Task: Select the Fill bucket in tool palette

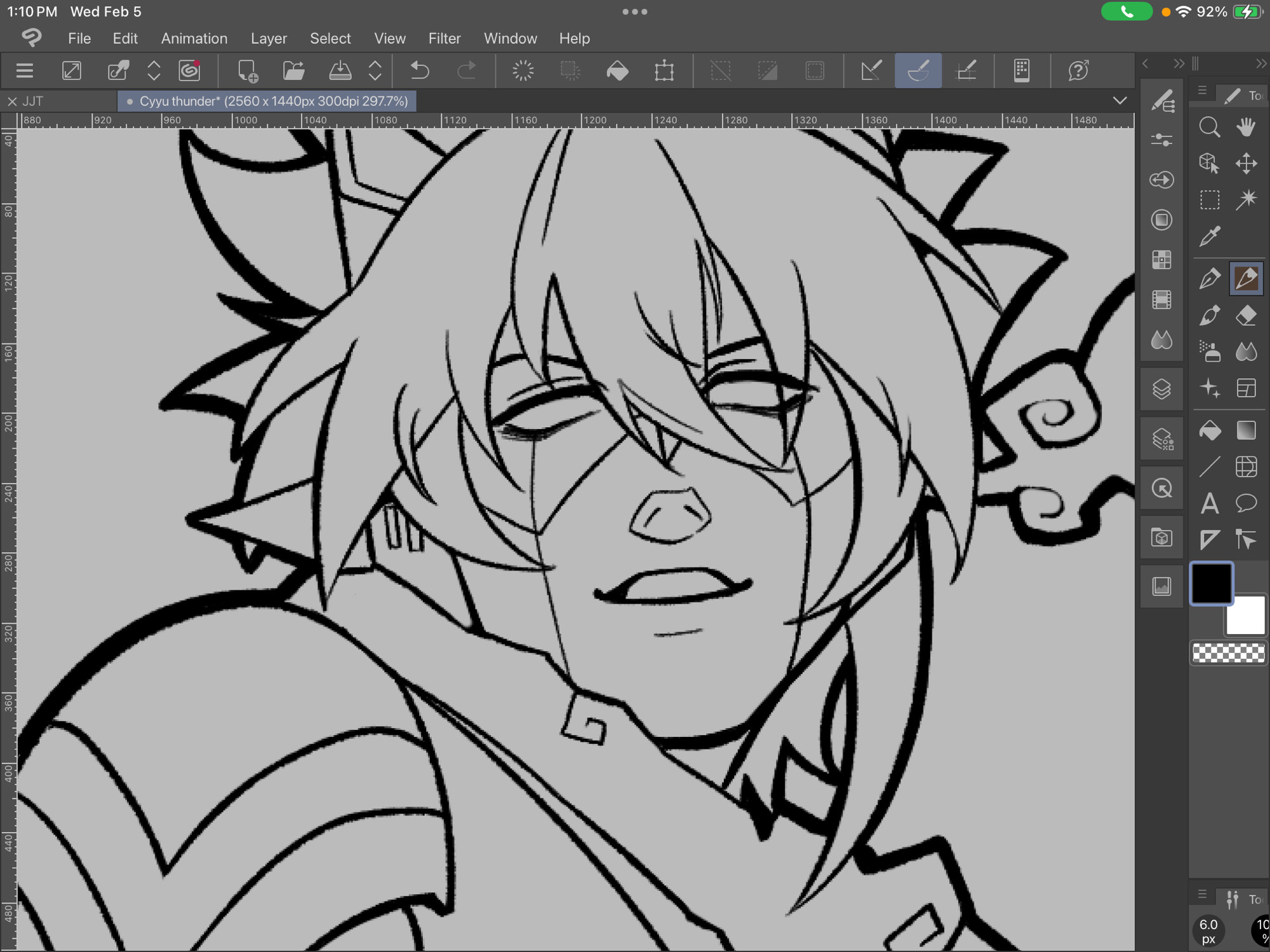Action: (1210, 431)
